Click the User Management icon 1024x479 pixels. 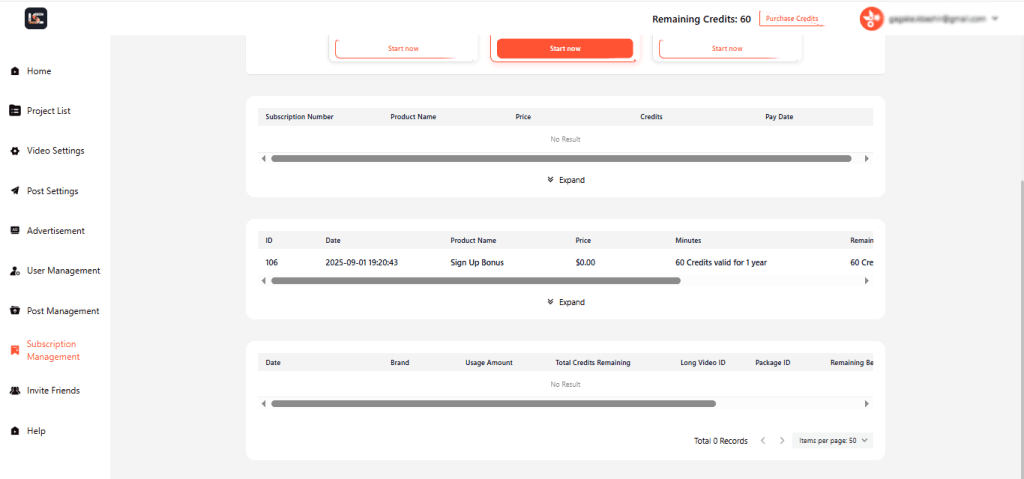[x=14, y=271]
